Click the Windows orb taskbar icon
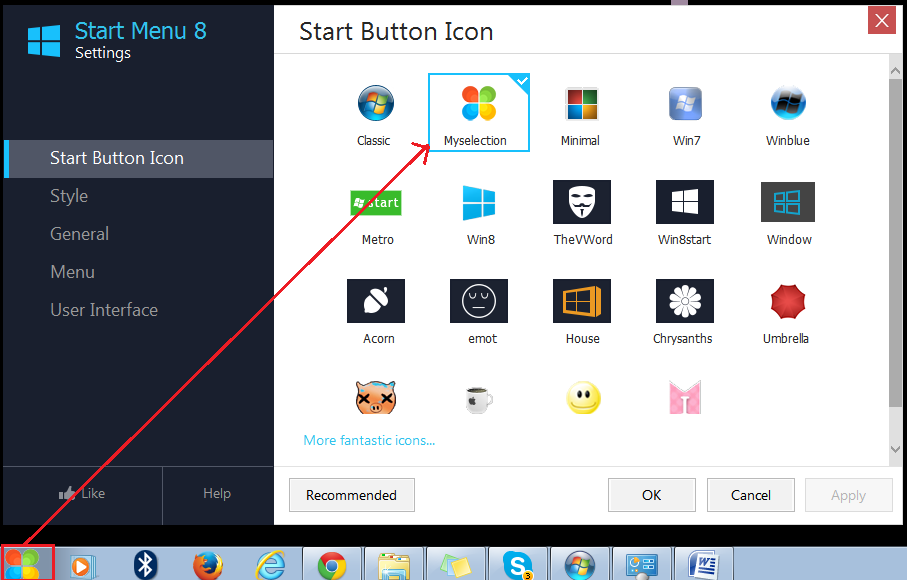 (579, 564)
